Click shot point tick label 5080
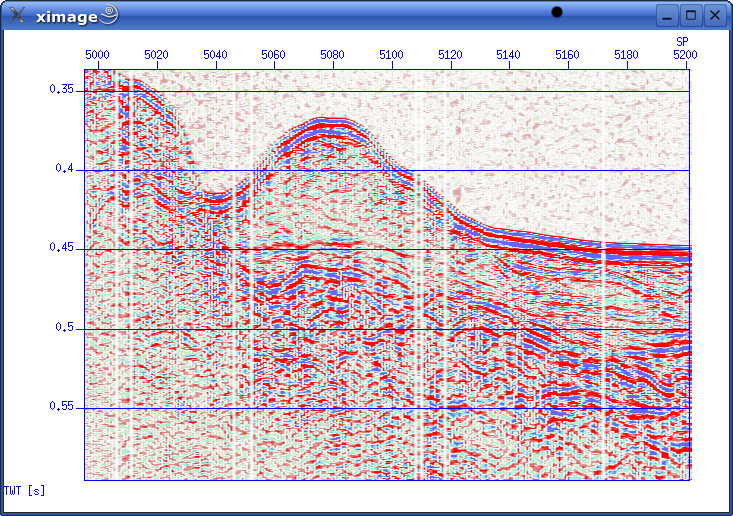Viewport: 733px width, 516px height. pyautogui.click(x=332, y=55)
